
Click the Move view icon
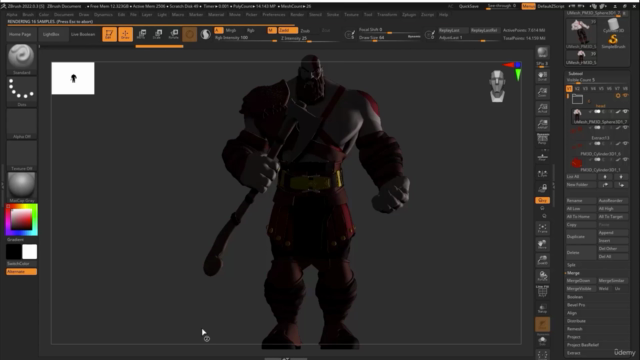tap(542, 244)
